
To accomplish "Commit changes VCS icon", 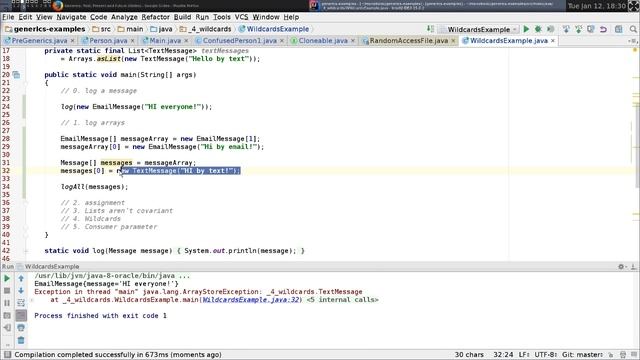I will pos(578,29).
